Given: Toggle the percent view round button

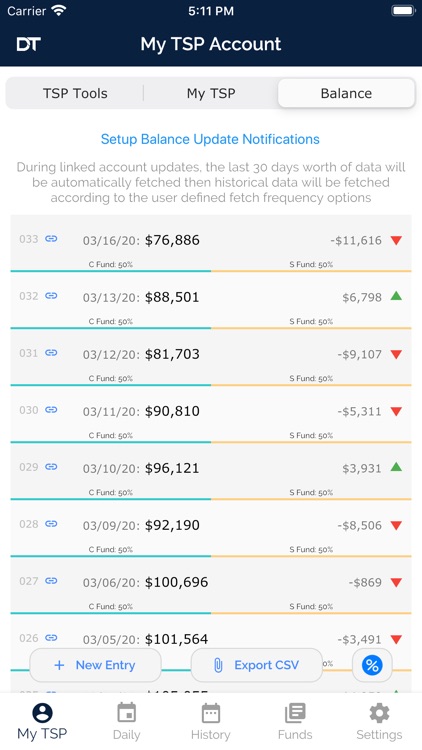Looking at the screenshot, I should click(x=372, y=665).
